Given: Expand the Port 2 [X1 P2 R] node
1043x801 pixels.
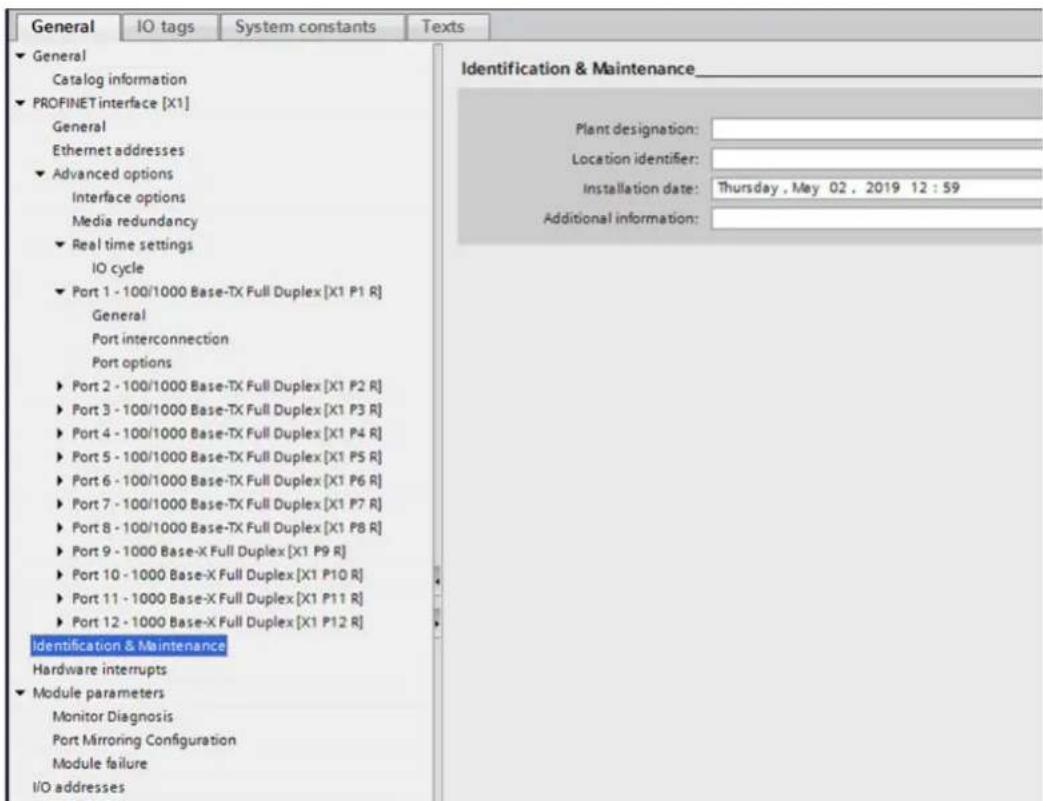Looking at the screenshot, I should 60,386.
